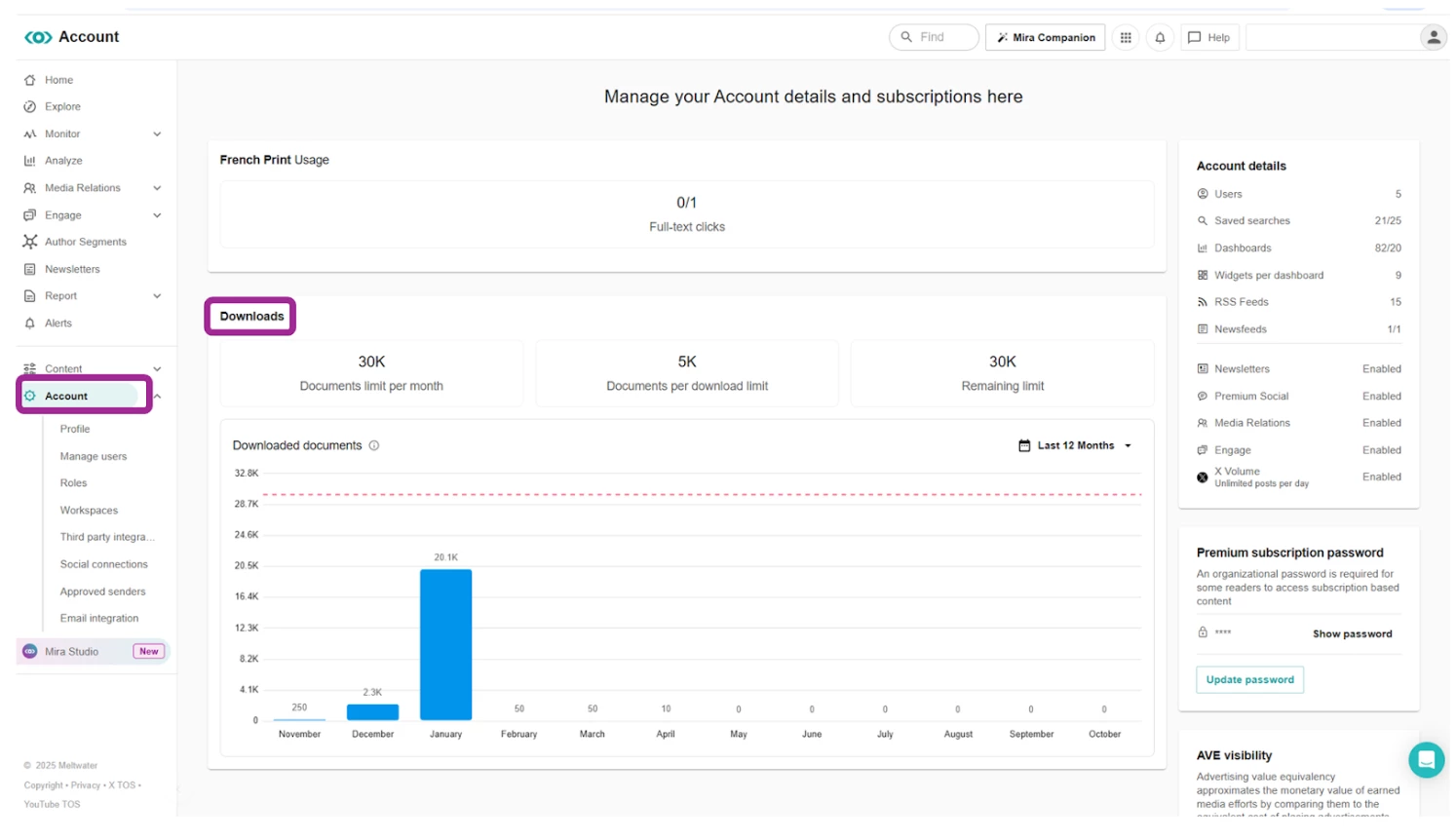1456x840 pixels.
Task: Click the Users icon in Account details
Action: (x=1203, y=194)
